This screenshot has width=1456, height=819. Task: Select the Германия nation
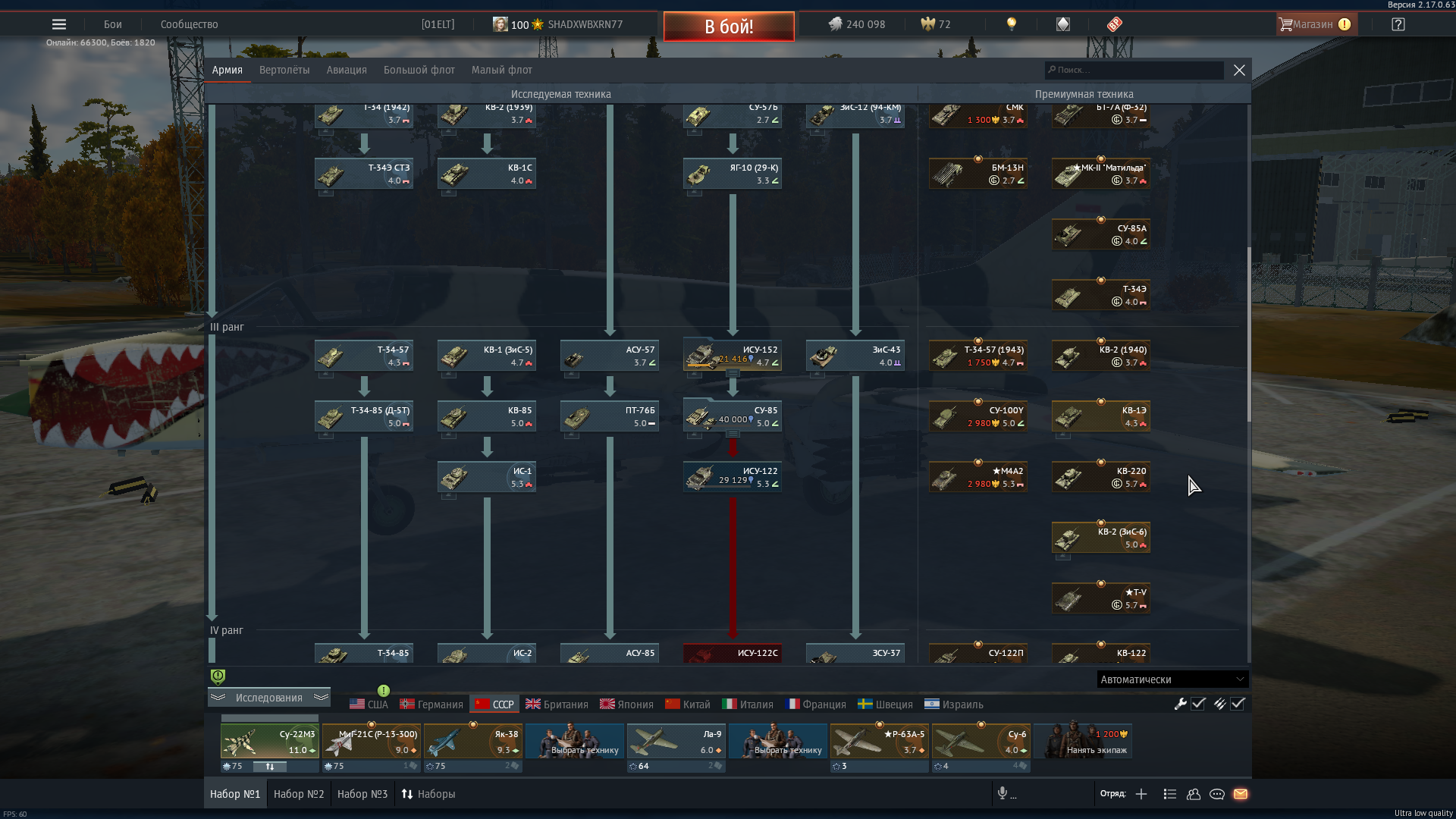[x=431, y=704]
